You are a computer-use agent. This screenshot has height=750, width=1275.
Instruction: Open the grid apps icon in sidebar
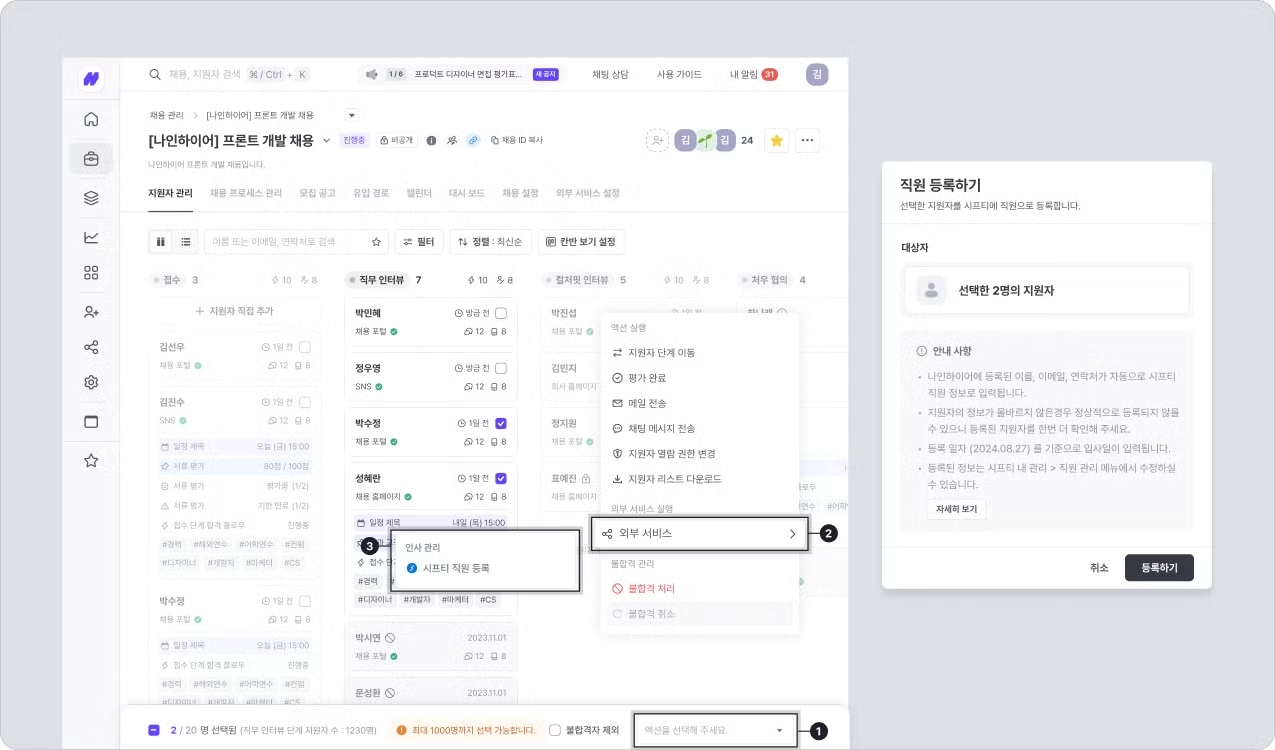click(91, 273)
